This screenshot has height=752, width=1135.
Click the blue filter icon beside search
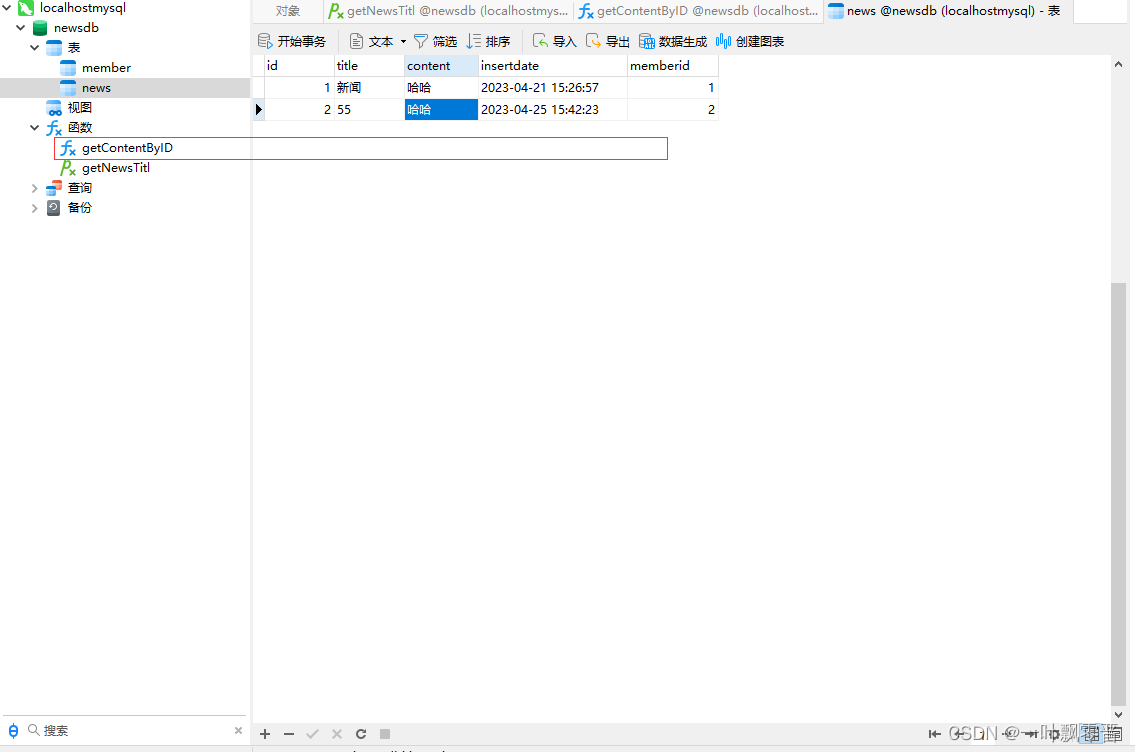(x=13, y=730)
